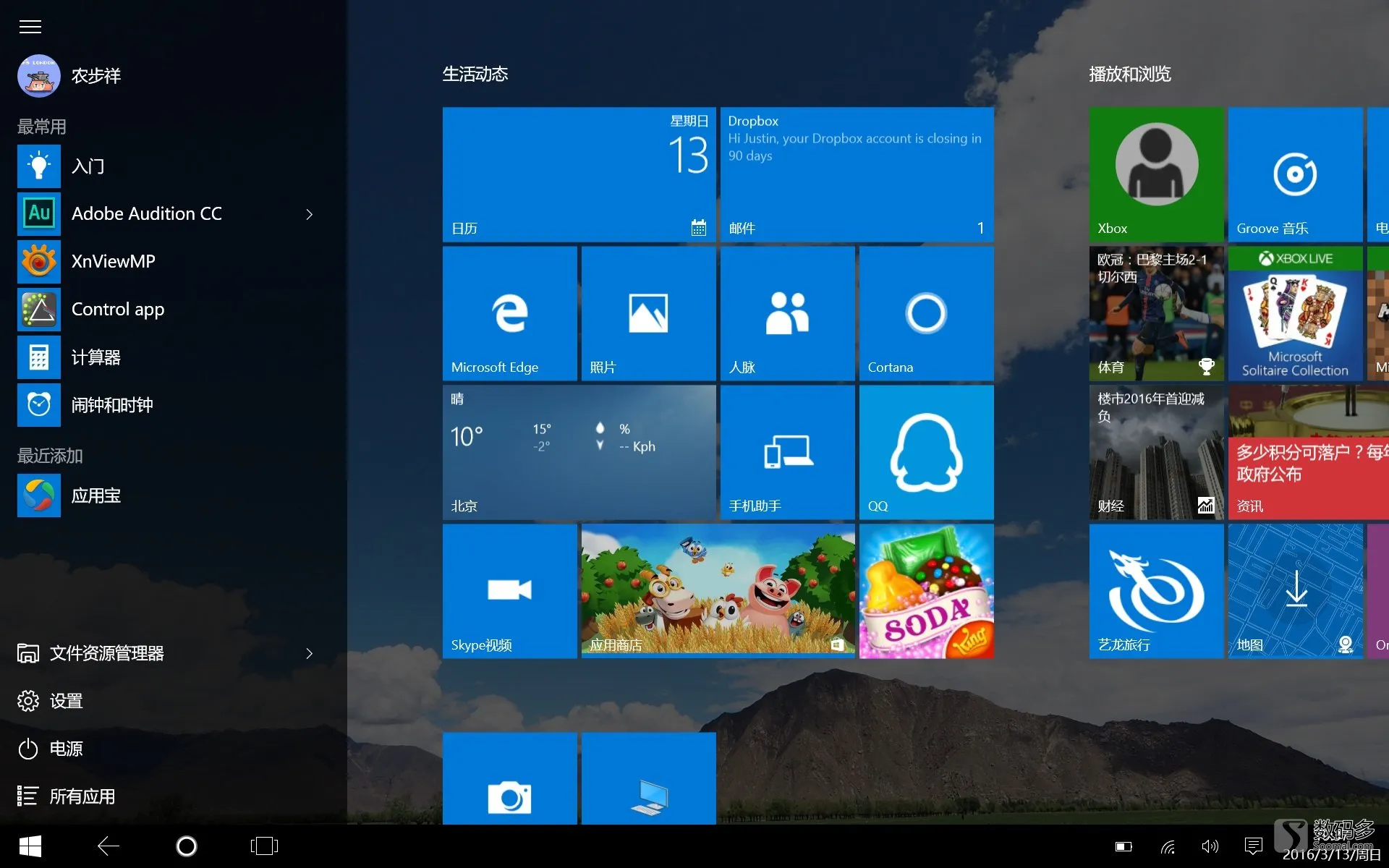Open Task View on taskbar
1389x868 pixels.
tap(264, 846)
